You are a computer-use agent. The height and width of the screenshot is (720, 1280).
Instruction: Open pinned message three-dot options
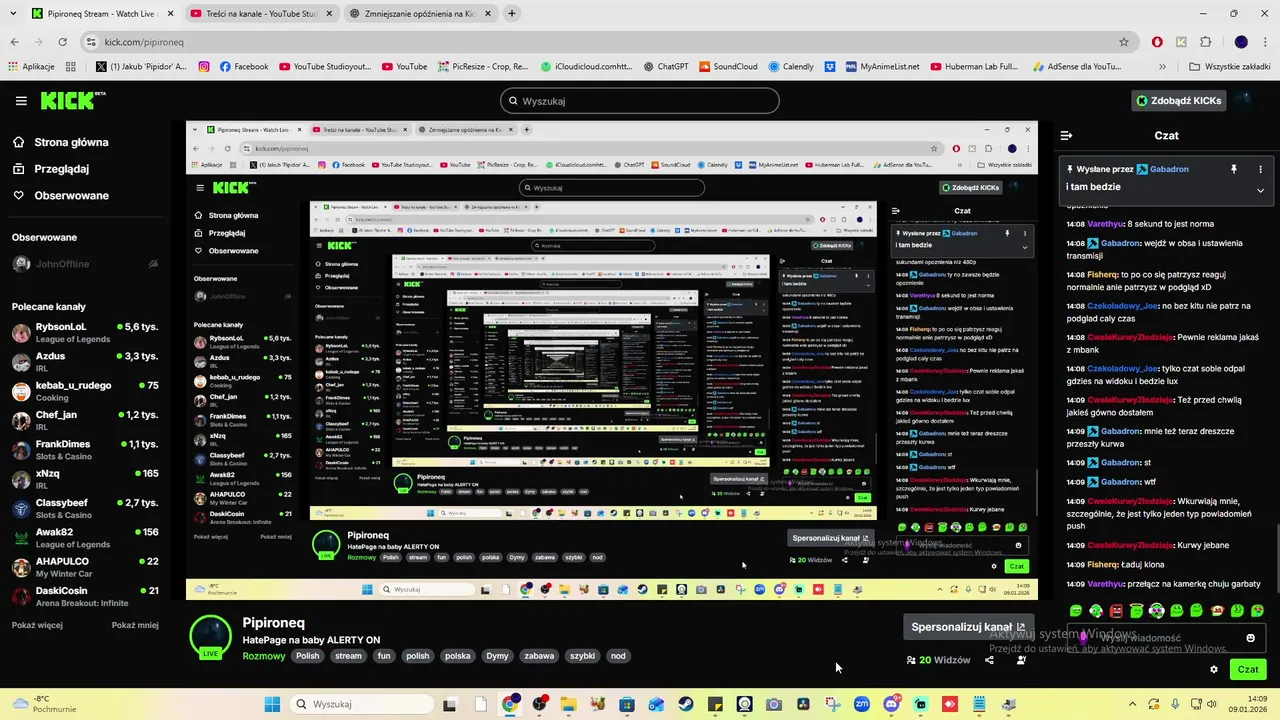[1260, 170]
